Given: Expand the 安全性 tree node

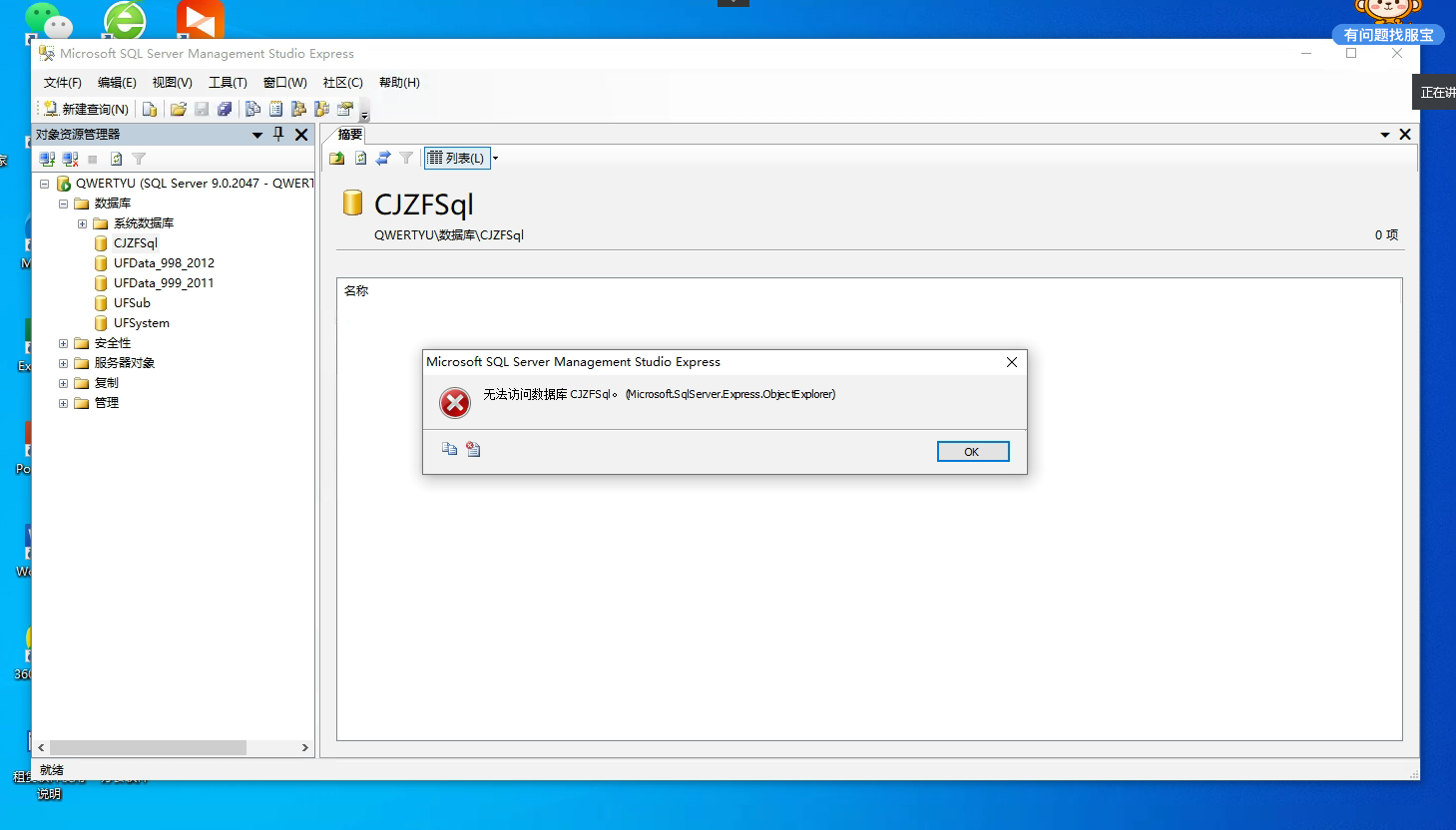Looking at the screenshot, I should (63, 343).
